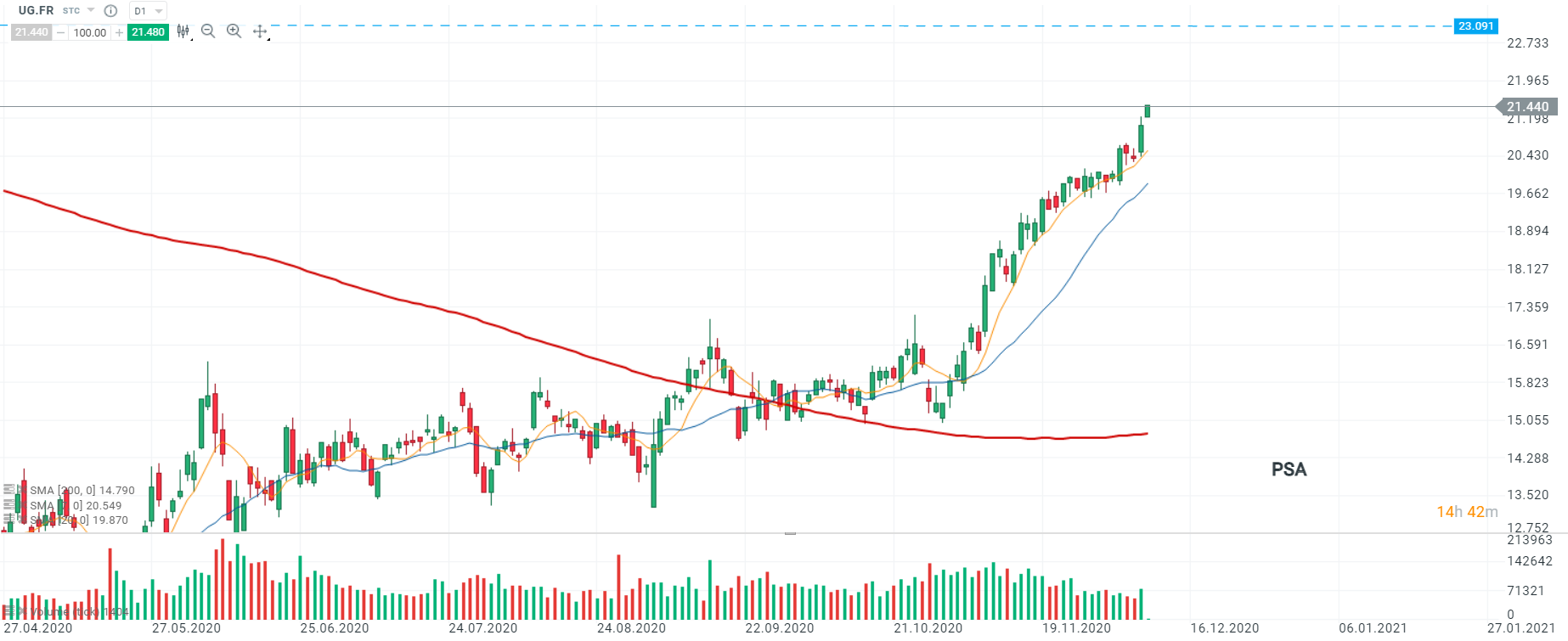Open settings for SMA 200 indicator
Screen dimensions: 1568x641
click(x=9, y=490)
